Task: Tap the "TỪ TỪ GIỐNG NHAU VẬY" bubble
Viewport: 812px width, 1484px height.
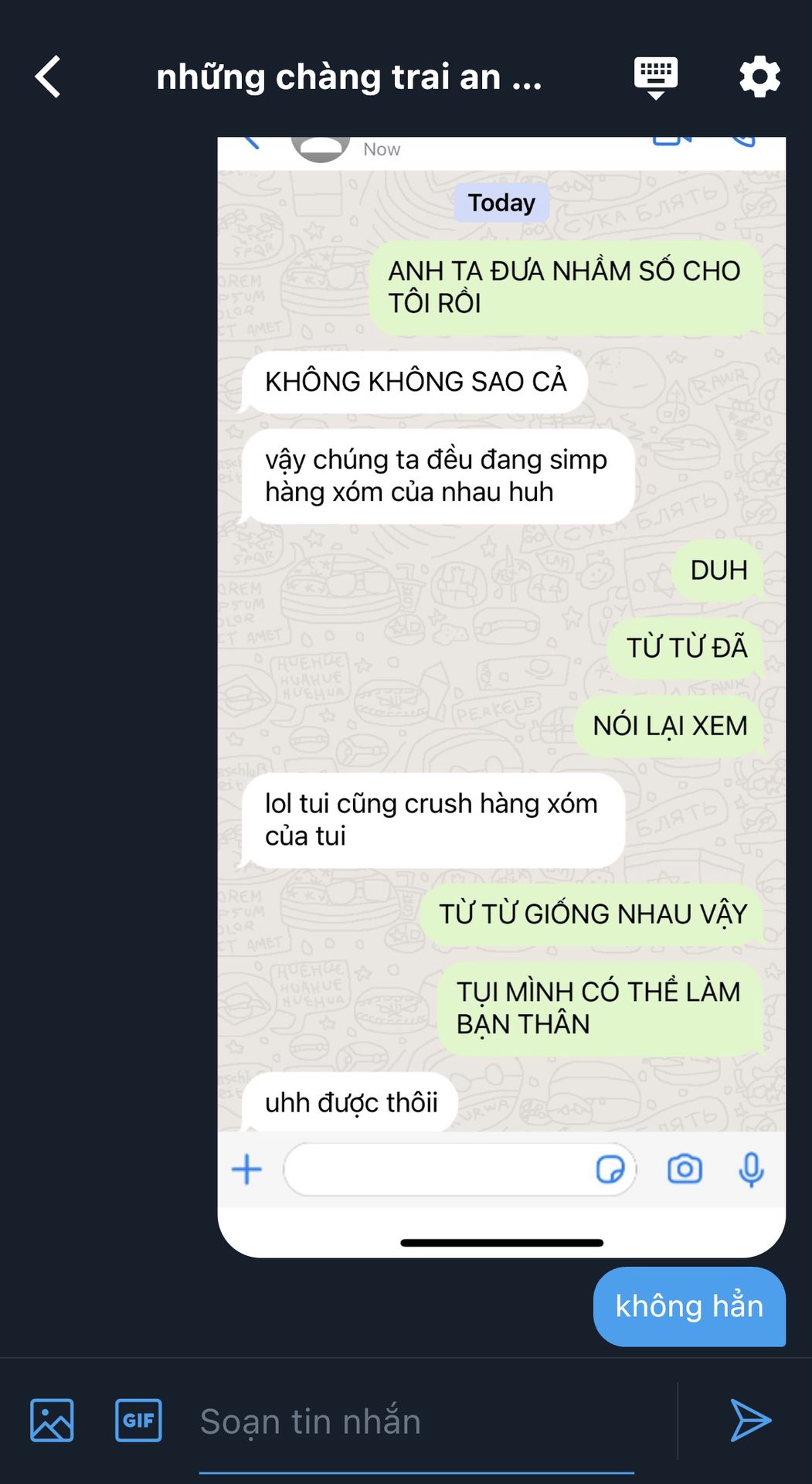Action: click(x=593, y=914)
